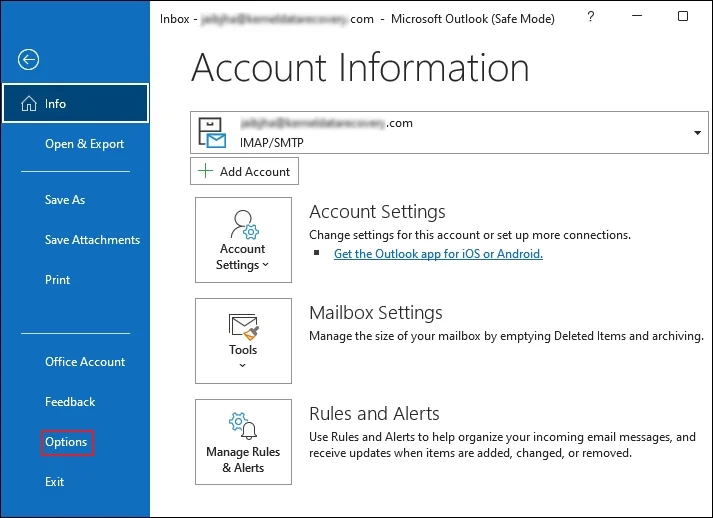Screen dimensions: 713x518
Task: Open the Open & Export menu
Action: 85,144
